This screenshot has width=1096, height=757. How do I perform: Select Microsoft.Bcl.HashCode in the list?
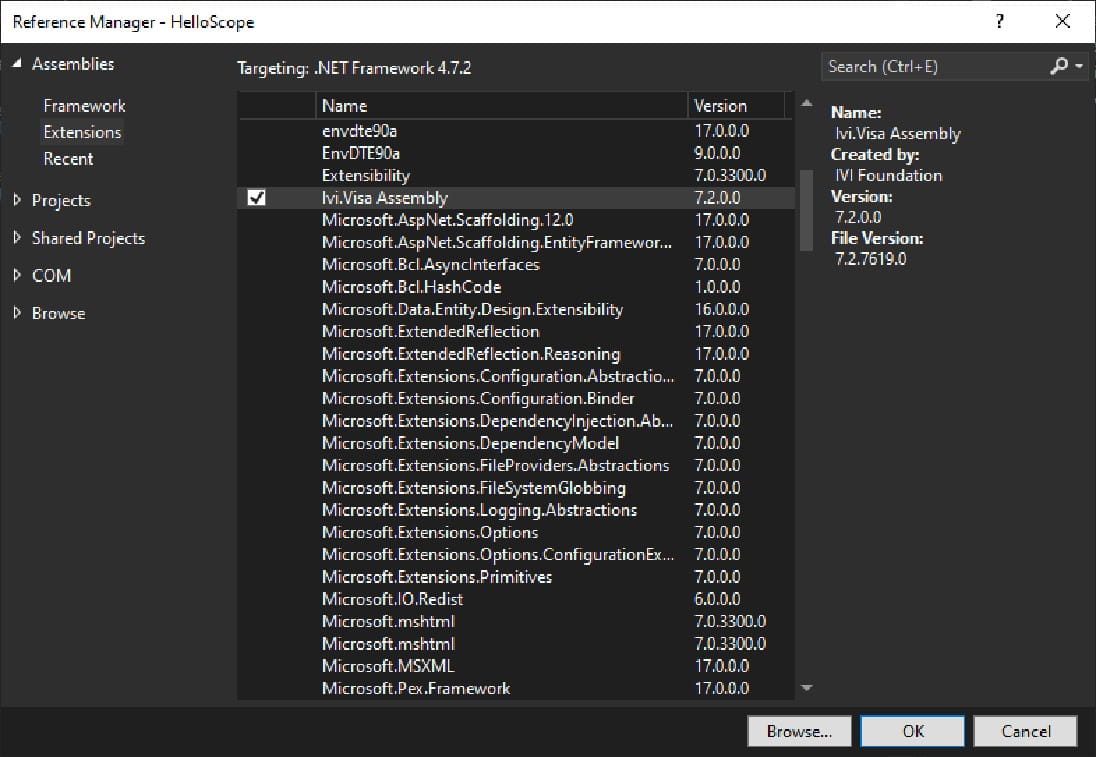pos(411,287)
